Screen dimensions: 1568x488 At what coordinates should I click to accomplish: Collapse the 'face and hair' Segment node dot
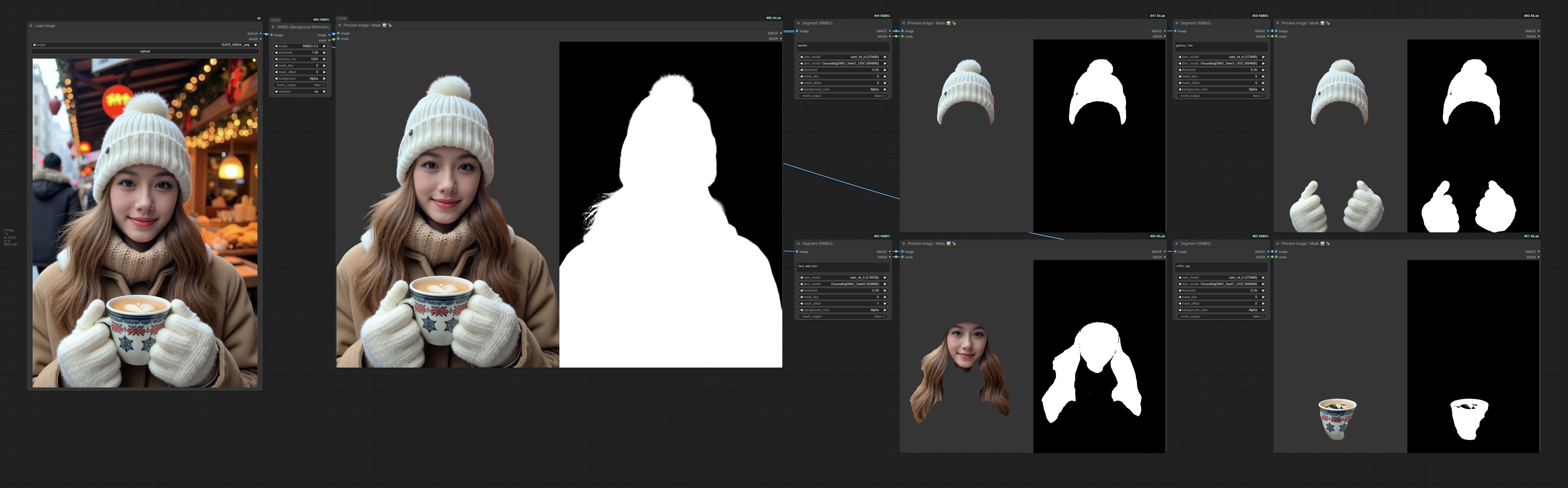click(798, 244)
